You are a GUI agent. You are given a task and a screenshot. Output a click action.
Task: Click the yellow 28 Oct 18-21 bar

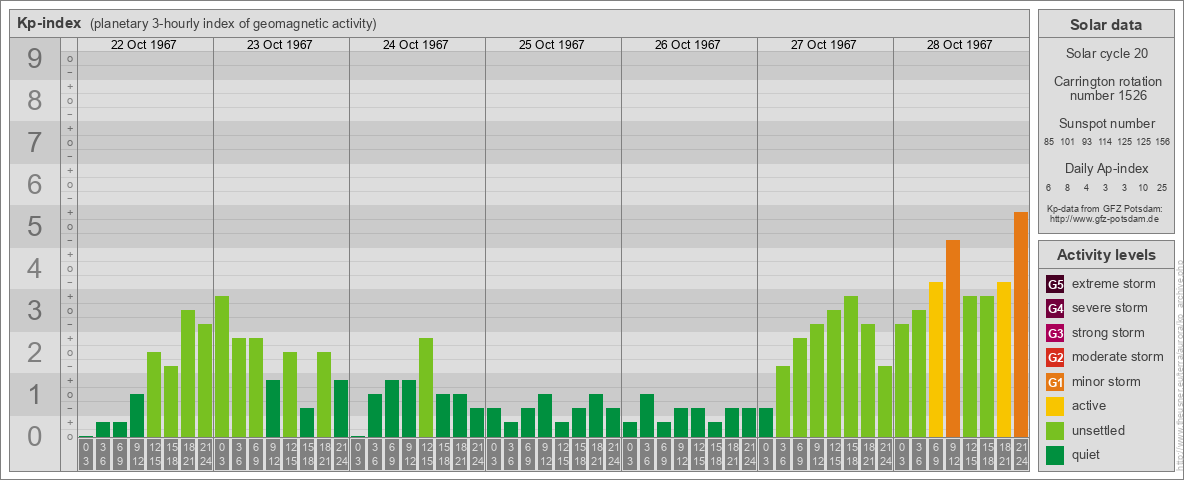[1004, 359]
